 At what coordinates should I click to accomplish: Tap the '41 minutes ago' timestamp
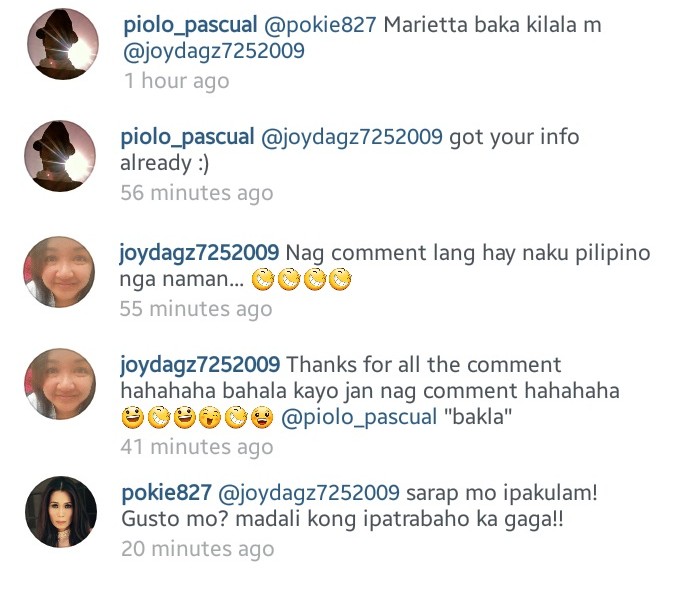[197, 448]
